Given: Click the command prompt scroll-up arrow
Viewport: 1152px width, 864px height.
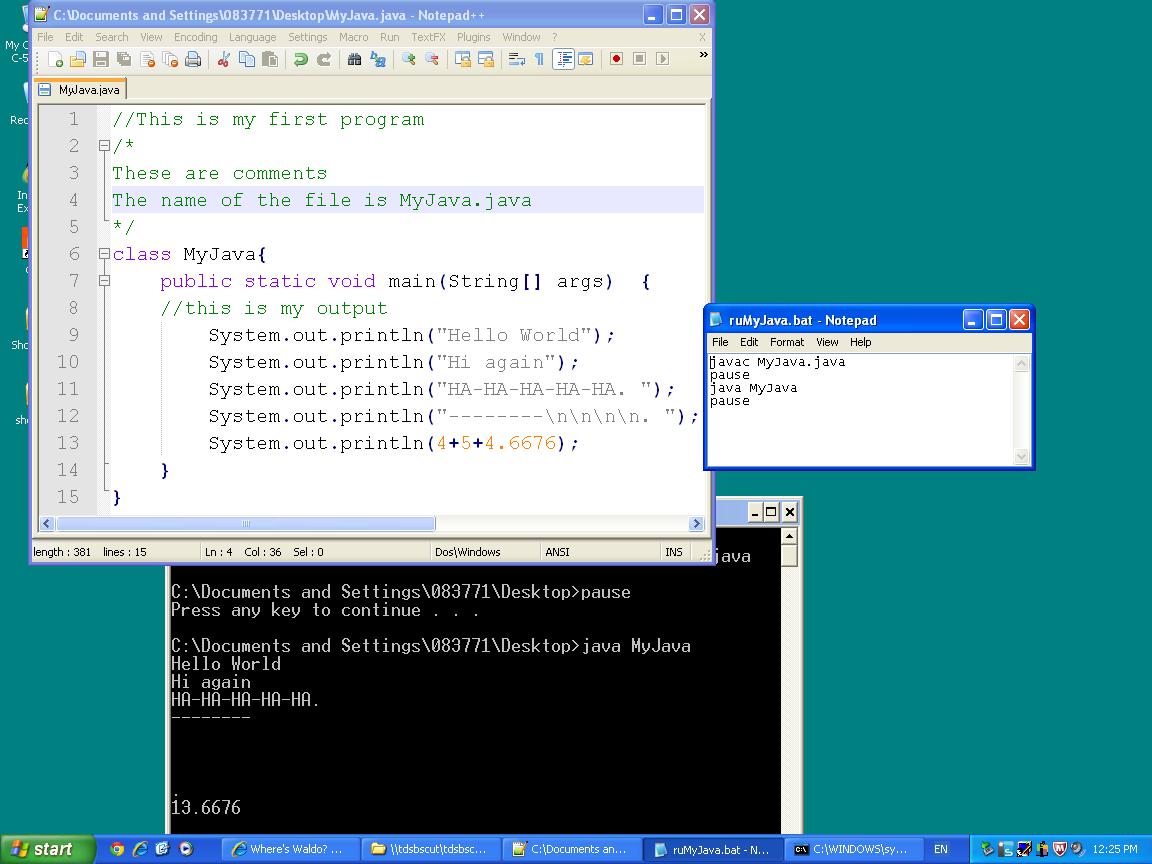Looking at the screenshot, I should coord(789,536).
